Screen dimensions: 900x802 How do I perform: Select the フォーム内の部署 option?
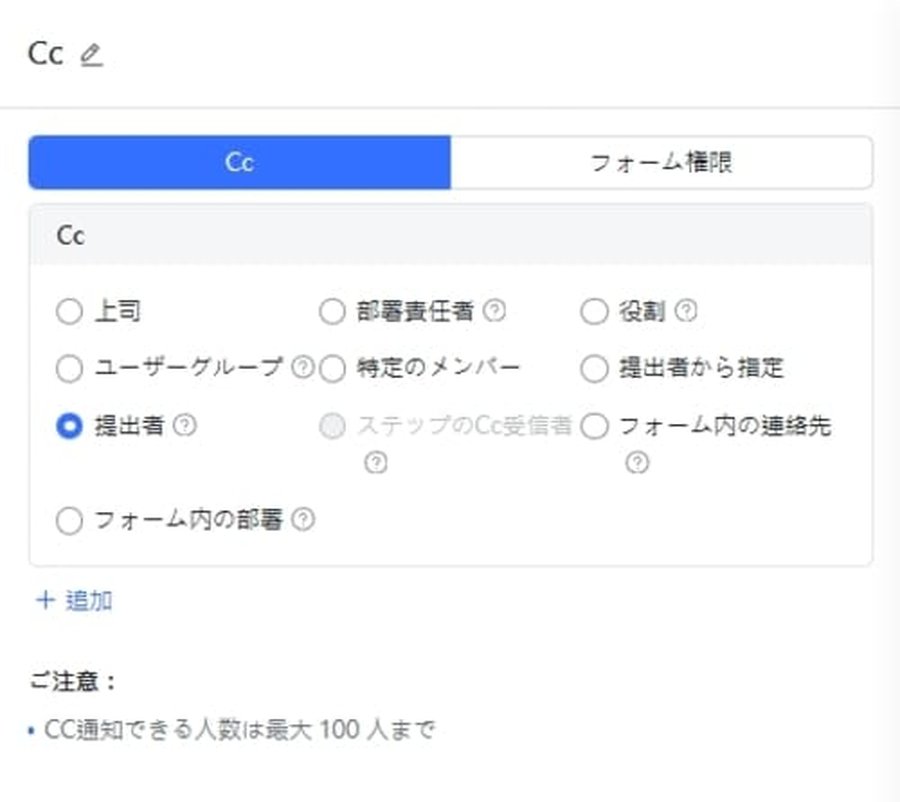pyautogui.click(x=69, y=520)
